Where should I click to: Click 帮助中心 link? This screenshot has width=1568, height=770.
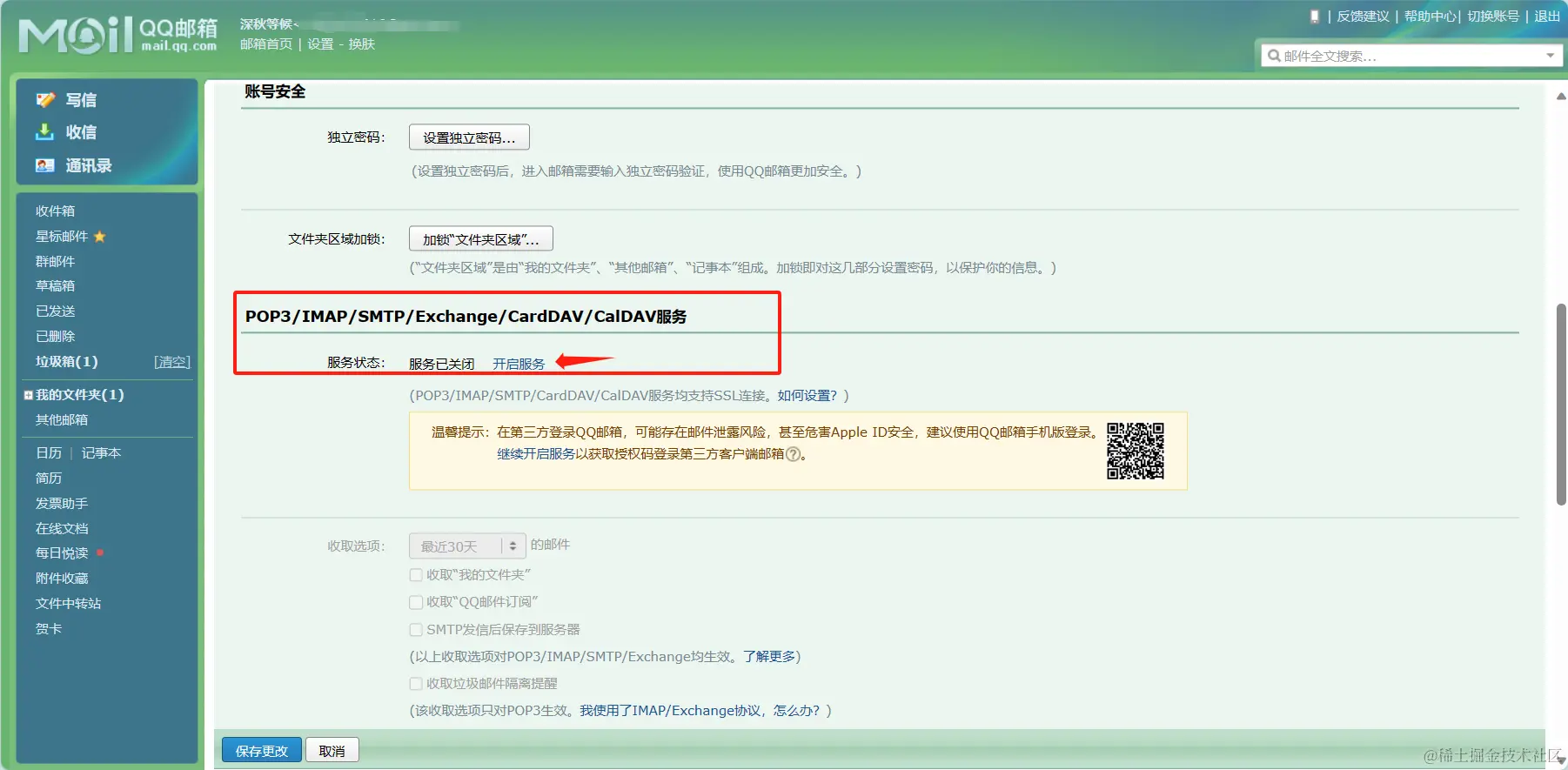(x=1430, y=17)
